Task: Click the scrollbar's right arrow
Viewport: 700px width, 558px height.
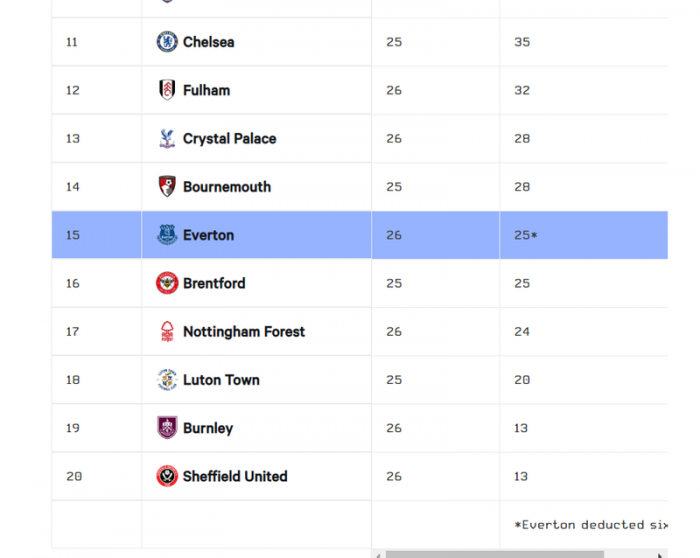Action: click(x=660, y=554)
